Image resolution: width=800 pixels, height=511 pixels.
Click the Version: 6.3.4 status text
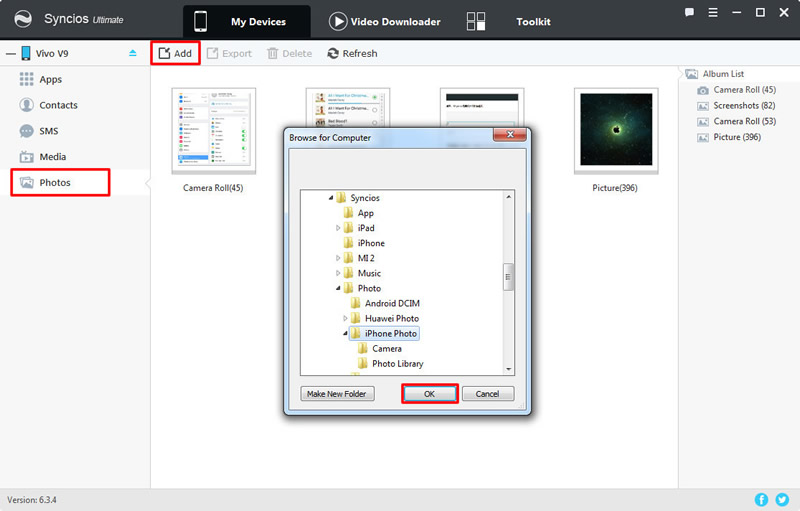[32, 500]
